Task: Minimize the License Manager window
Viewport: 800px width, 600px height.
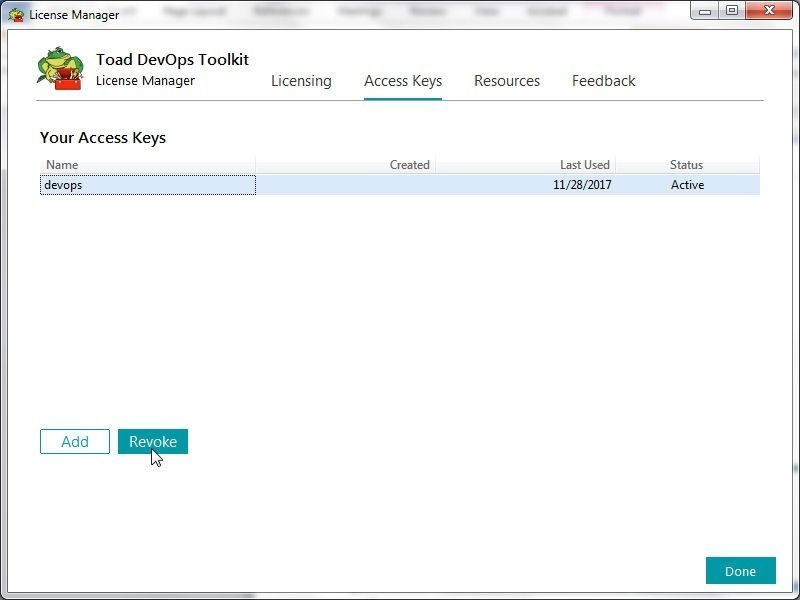Action: click(705, 11)
